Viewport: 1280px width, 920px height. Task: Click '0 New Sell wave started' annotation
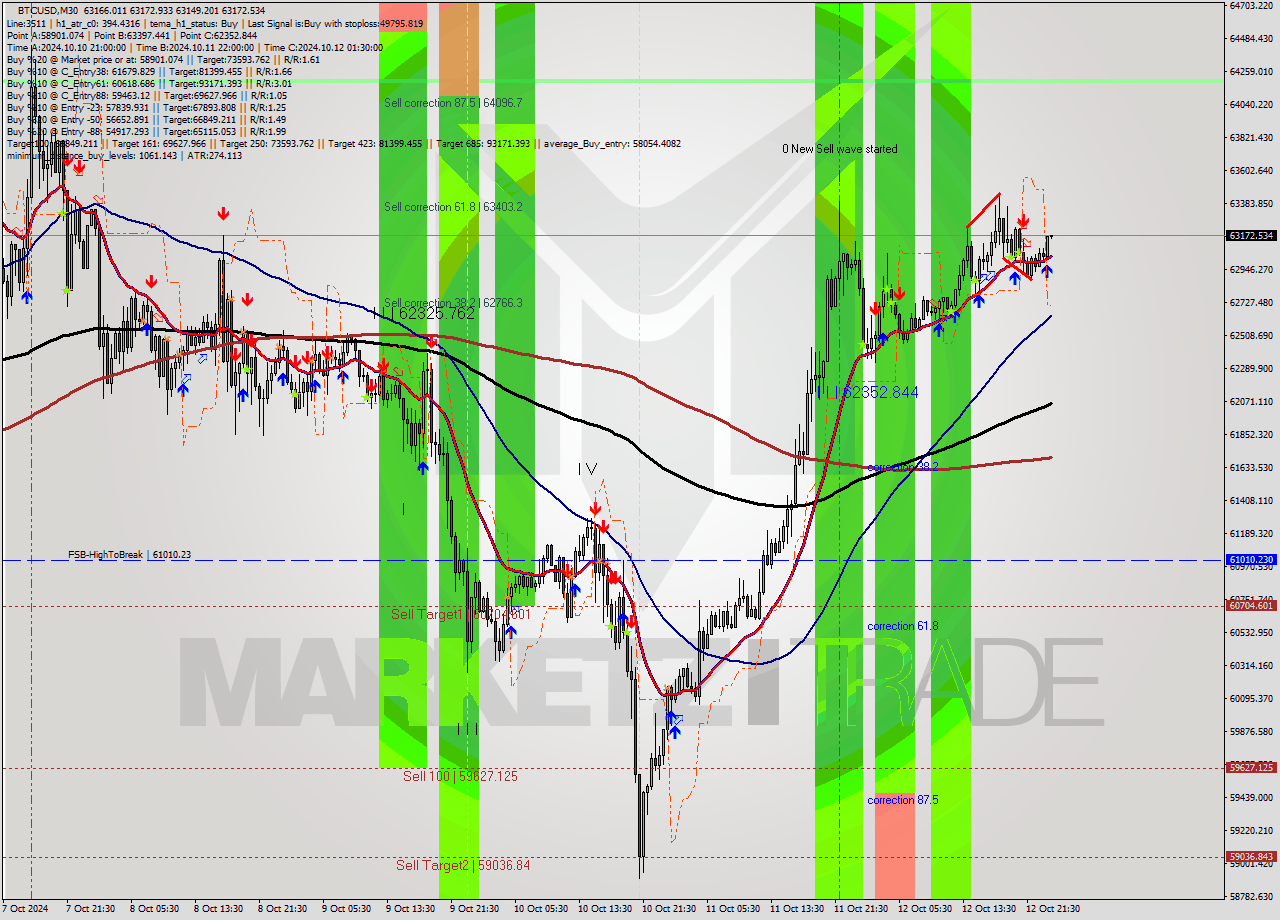840,149
